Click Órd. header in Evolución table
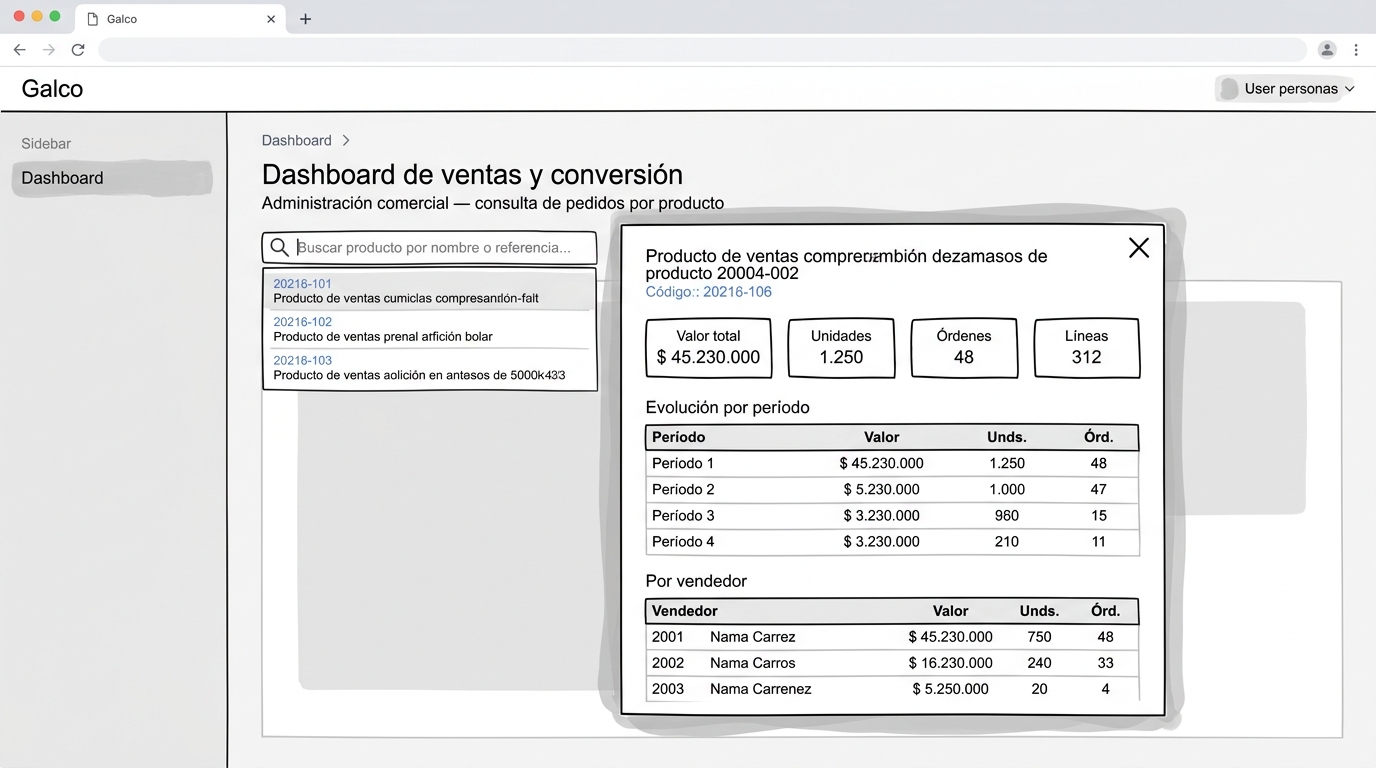1376x768 pixels. tap(1099, 437)
